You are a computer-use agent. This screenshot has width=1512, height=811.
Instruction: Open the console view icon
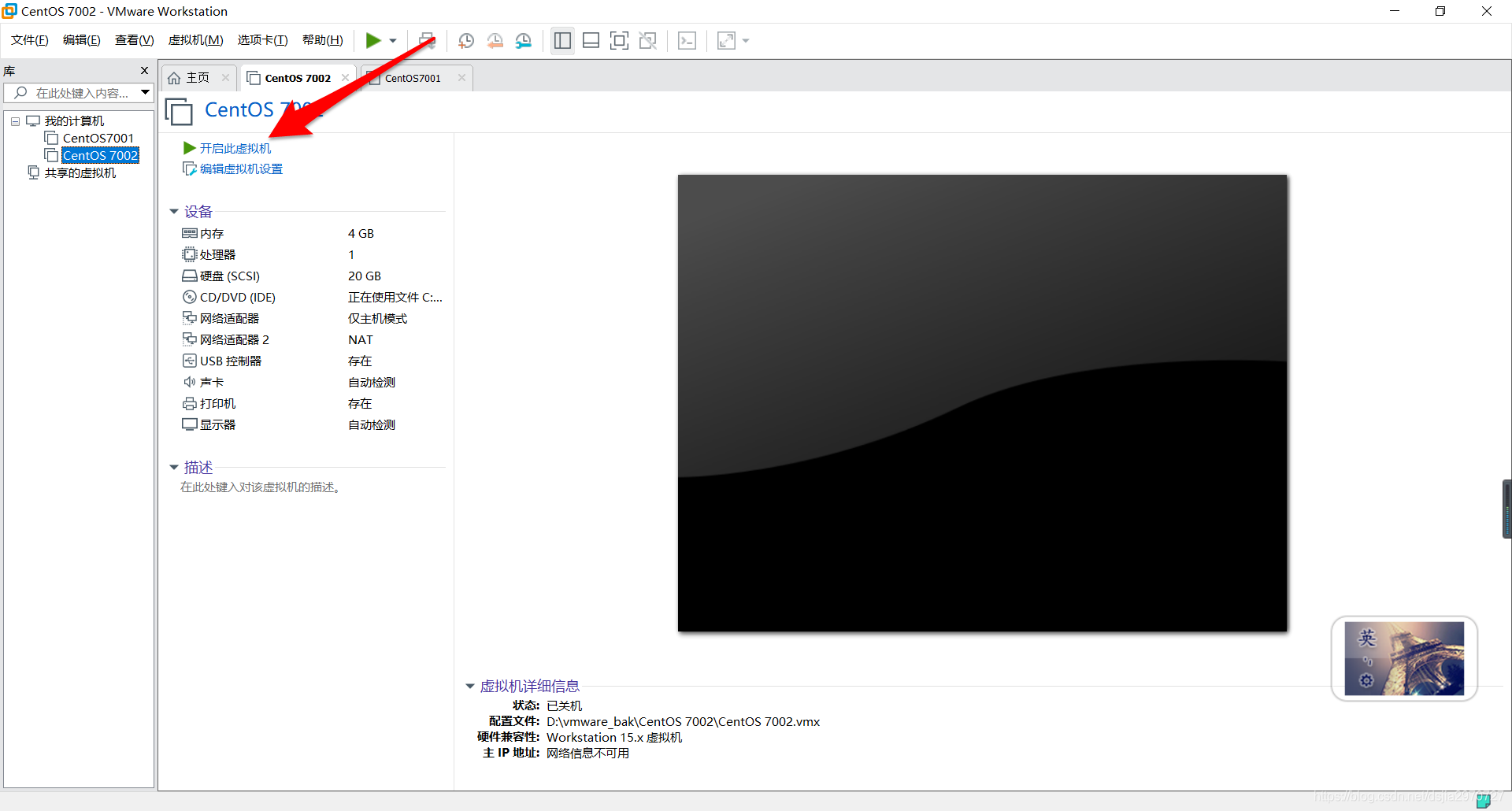tap(687, 40)
